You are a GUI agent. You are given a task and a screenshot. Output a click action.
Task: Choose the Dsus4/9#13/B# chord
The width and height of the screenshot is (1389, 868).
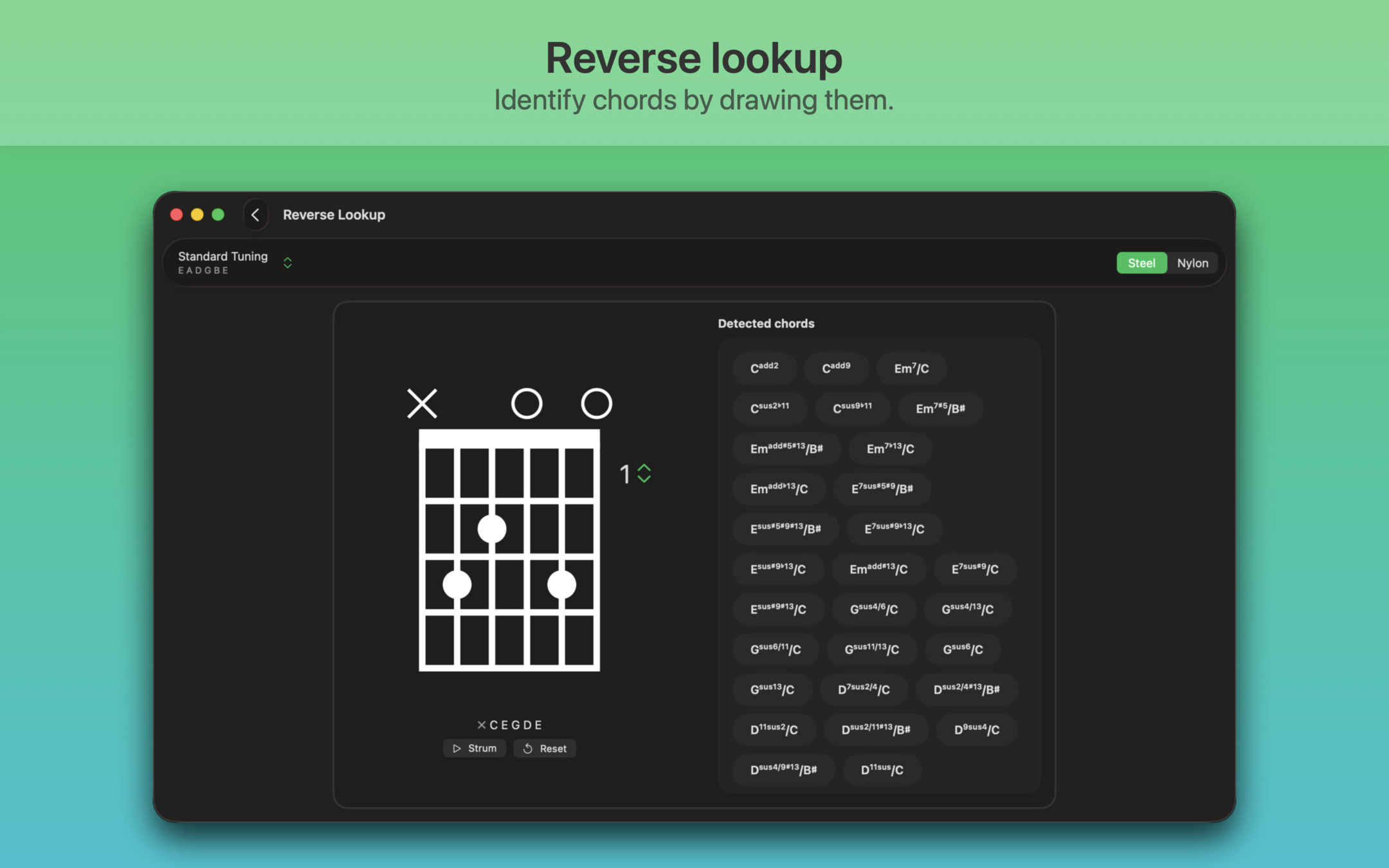pos(784,770)
